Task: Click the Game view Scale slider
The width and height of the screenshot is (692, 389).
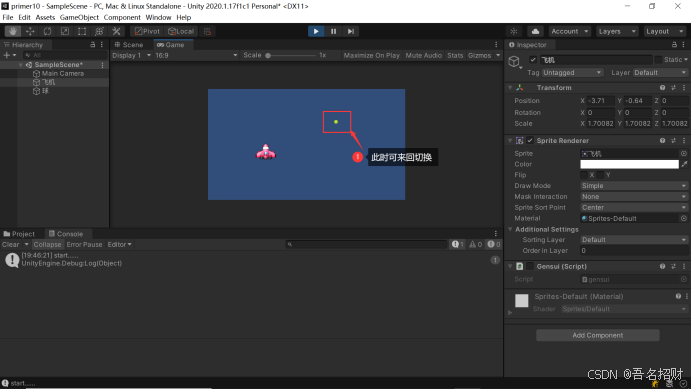Action: click(291, 55)
